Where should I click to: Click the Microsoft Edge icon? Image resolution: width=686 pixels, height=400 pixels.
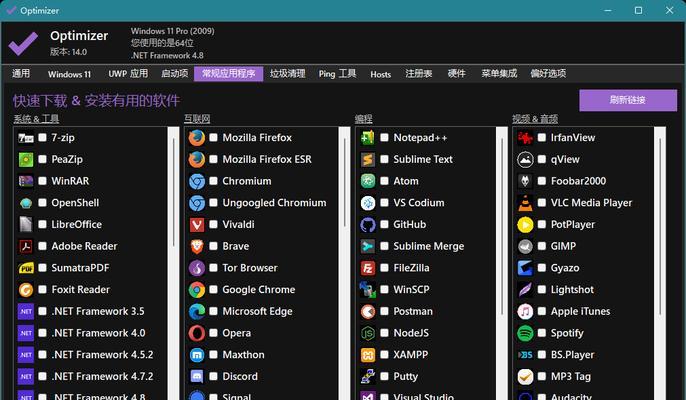coord(197,312)
